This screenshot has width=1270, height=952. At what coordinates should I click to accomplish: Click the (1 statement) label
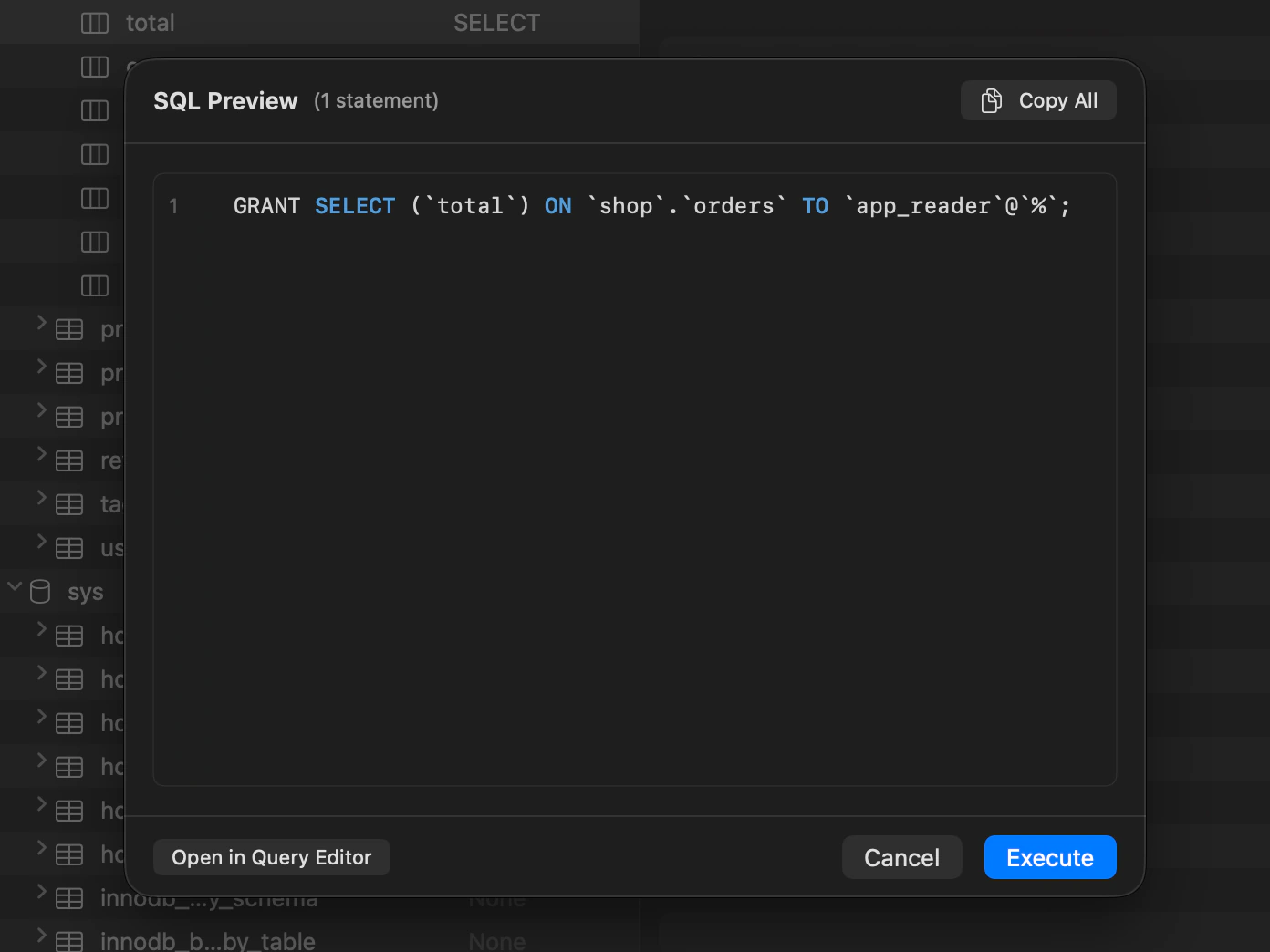click(376, 100)
